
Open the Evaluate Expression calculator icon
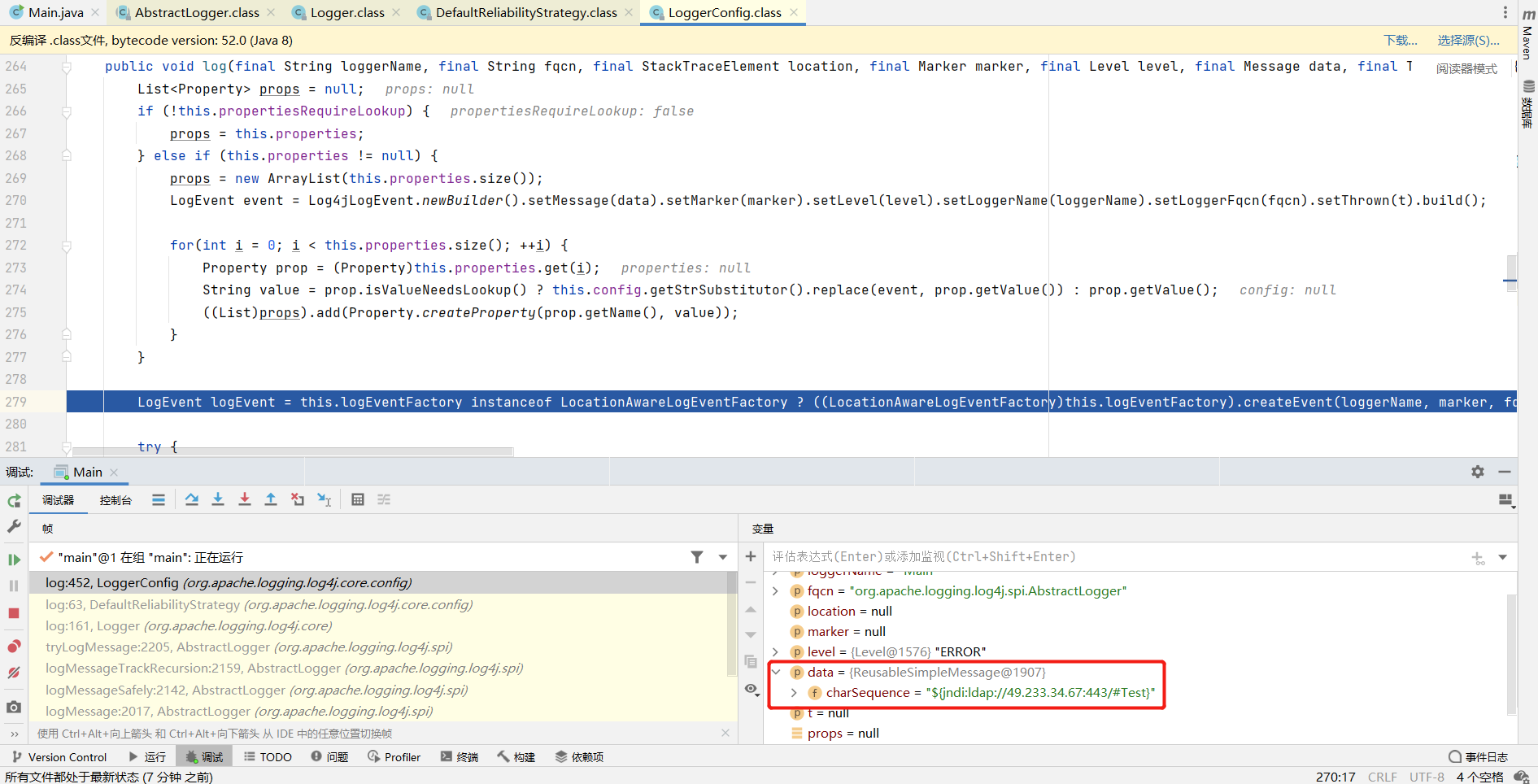click(x=358, y=499)
